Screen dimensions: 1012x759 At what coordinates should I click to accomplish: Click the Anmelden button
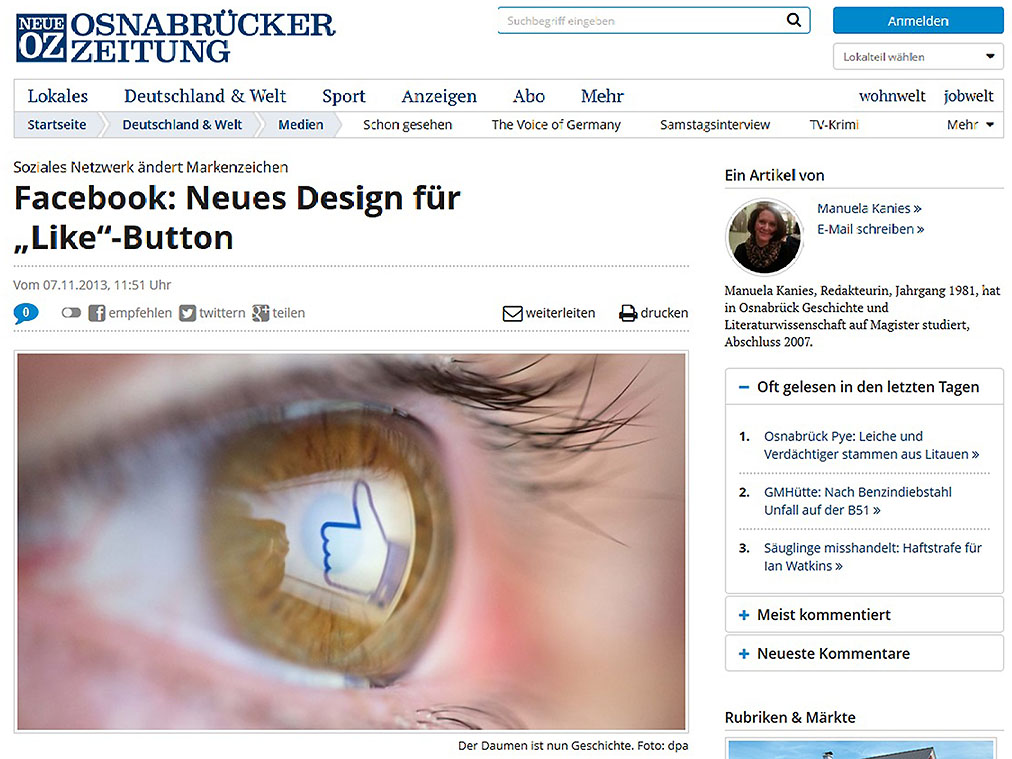click(918, 21)
